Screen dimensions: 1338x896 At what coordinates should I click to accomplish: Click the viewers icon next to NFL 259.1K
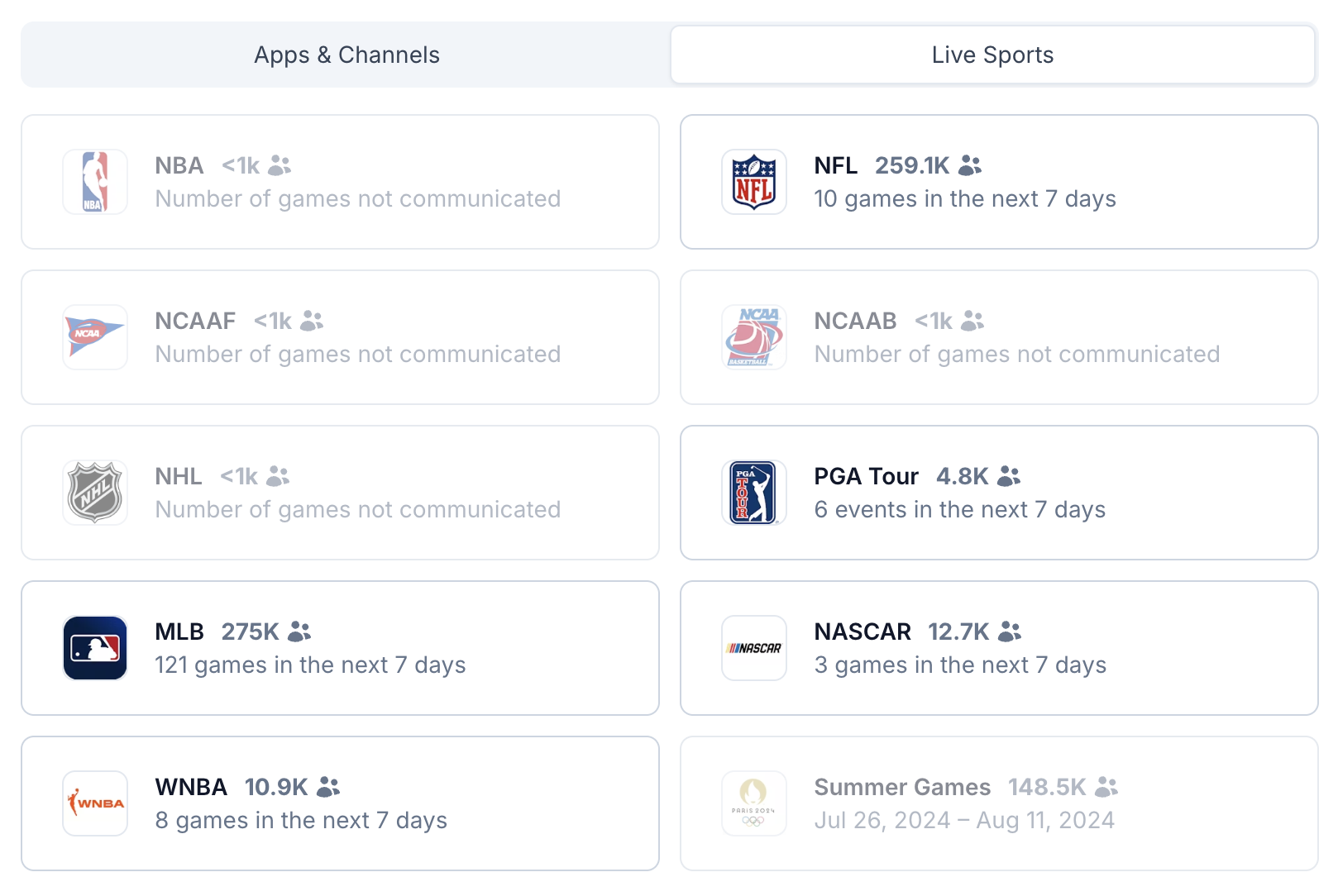[x=970, y=165]
